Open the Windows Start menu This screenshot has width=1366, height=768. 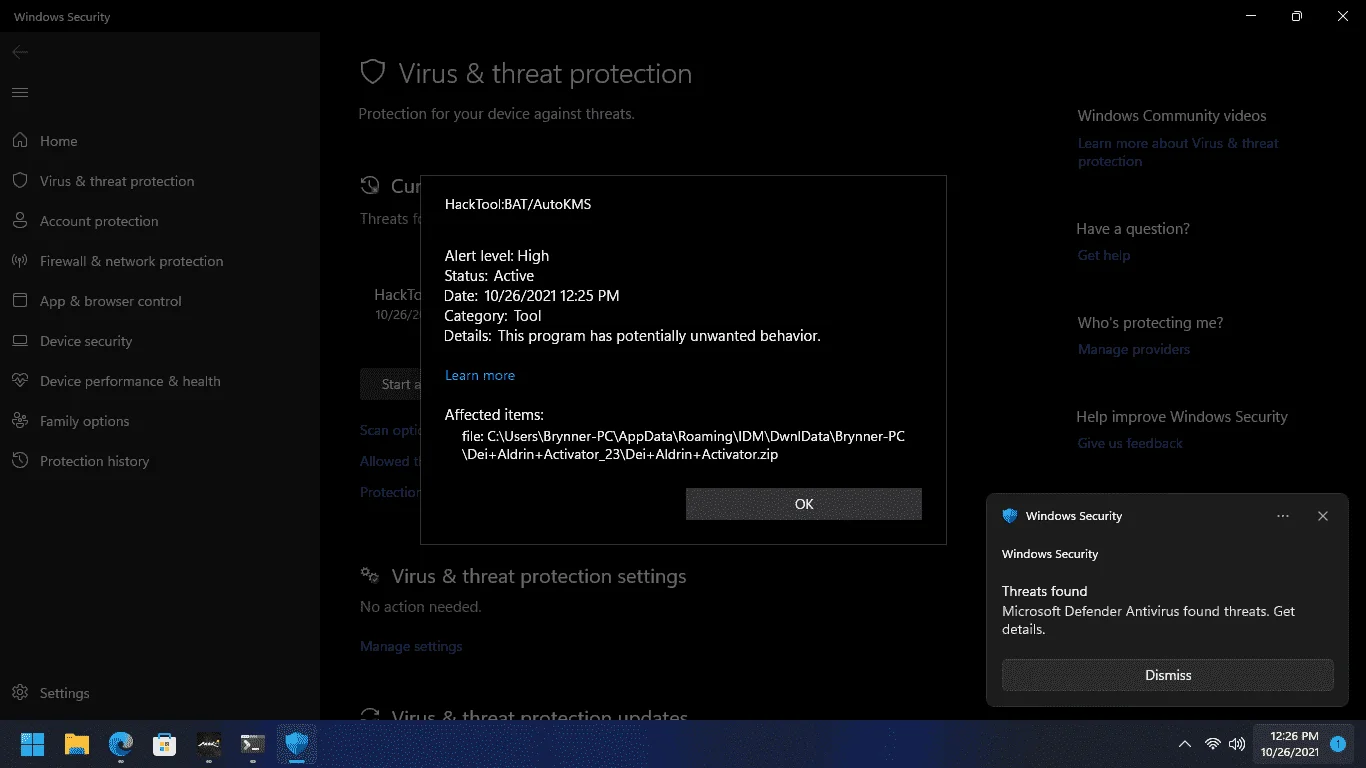33,744
